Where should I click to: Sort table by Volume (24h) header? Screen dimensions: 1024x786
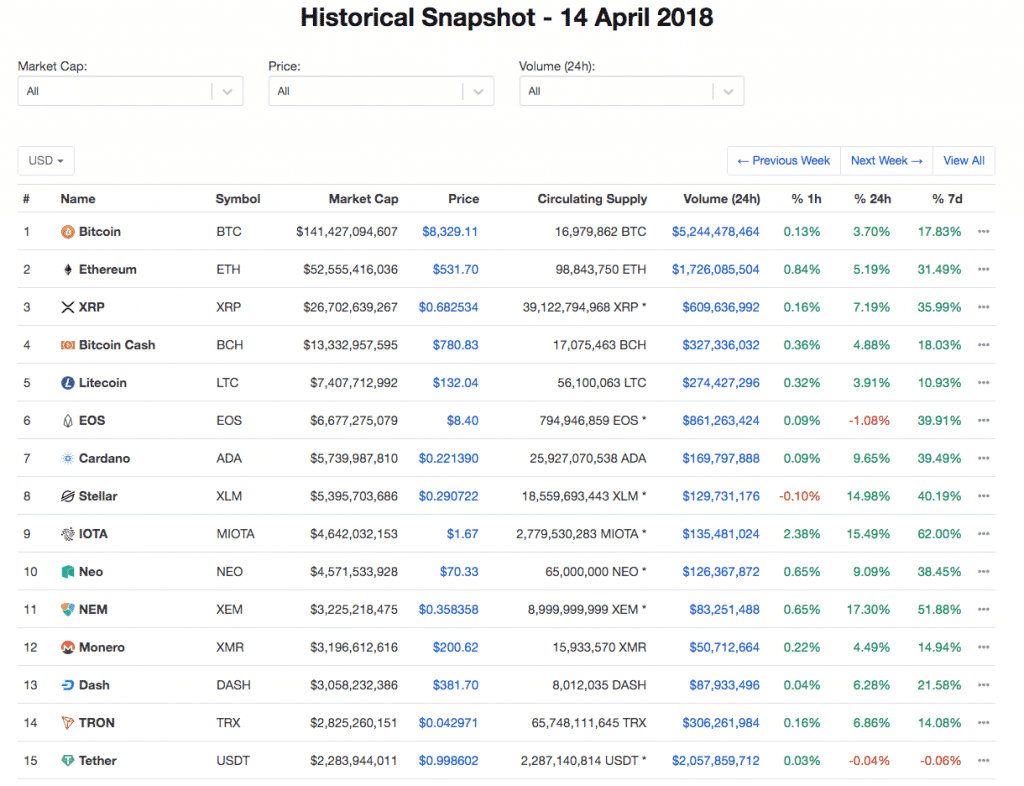click(x=722, y=199)
